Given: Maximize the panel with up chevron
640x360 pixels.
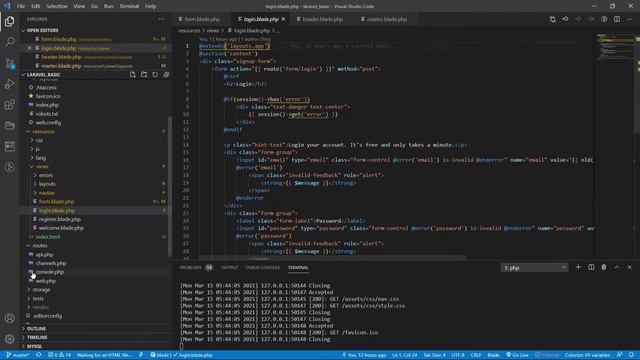Looking at the screenshot, I should pyautogui.click(x=617, y=267).
